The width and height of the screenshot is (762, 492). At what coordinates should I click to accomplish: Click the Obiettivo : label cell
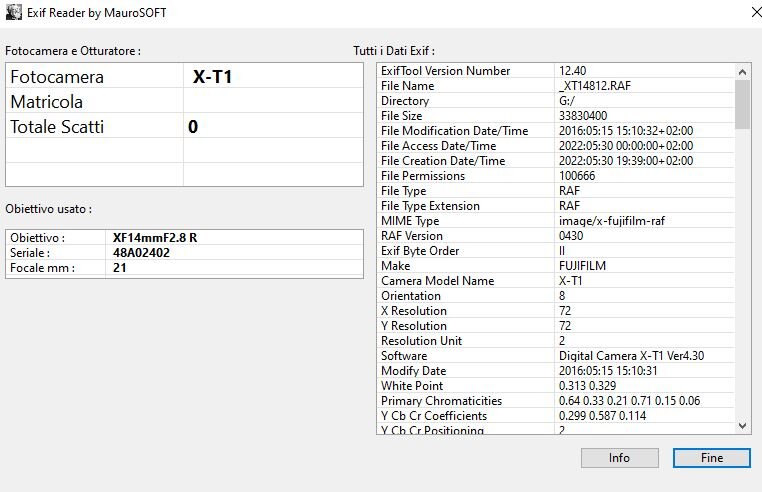[56, 238]
